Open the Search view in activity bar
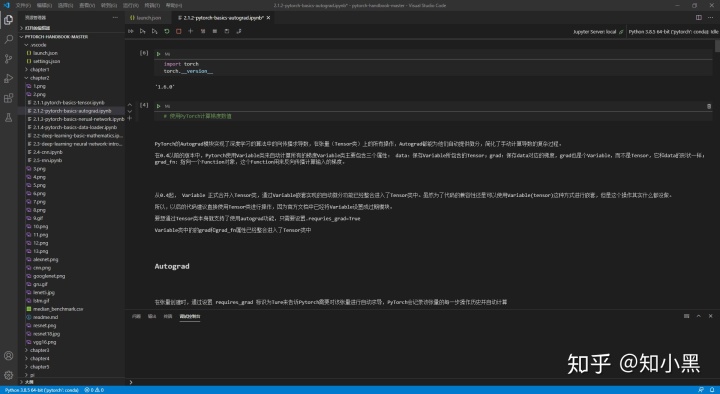The width and height of the screenshot is (720, 394). tap(8, 39)
